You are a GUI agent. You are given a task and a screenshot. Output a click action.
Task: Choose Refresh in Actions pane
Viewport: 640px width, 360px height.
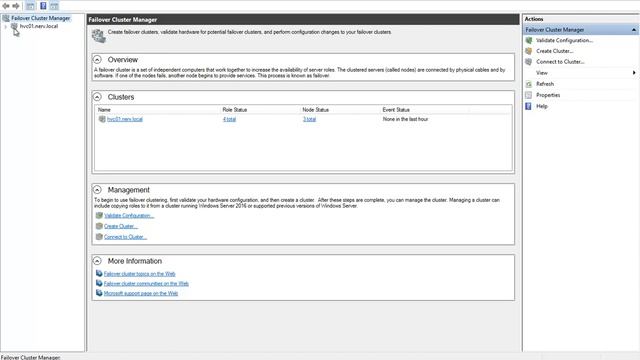[x=545, y=84]
